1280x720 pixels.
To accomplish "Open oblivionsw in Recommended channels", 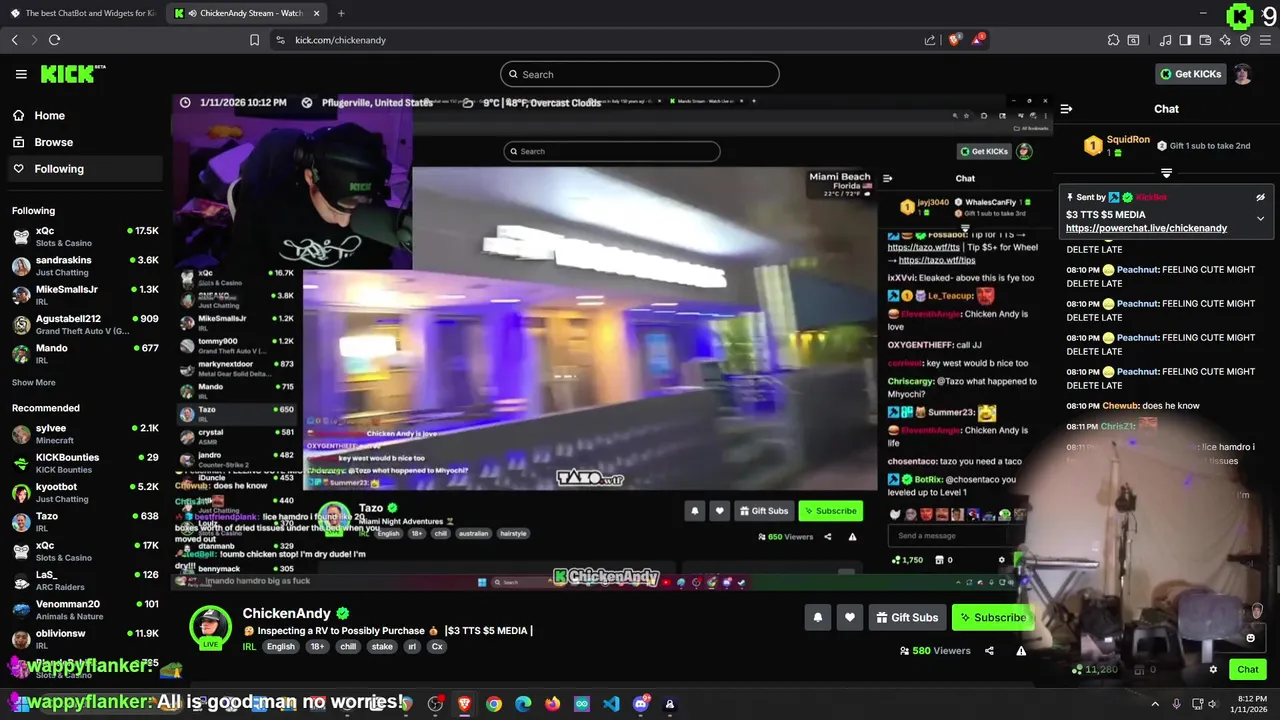I will pos(84,639).
